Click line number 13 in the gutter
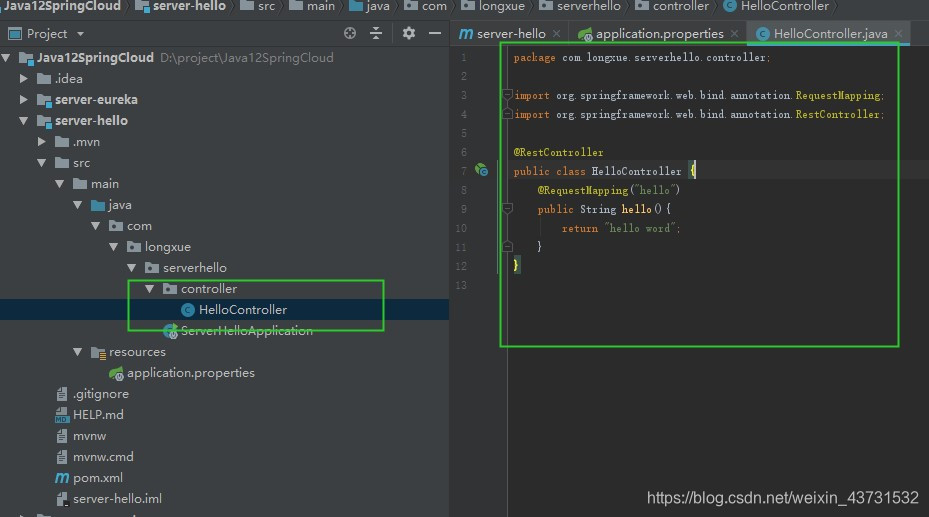Viewport: 929px width, 517px height. [461, 285]
